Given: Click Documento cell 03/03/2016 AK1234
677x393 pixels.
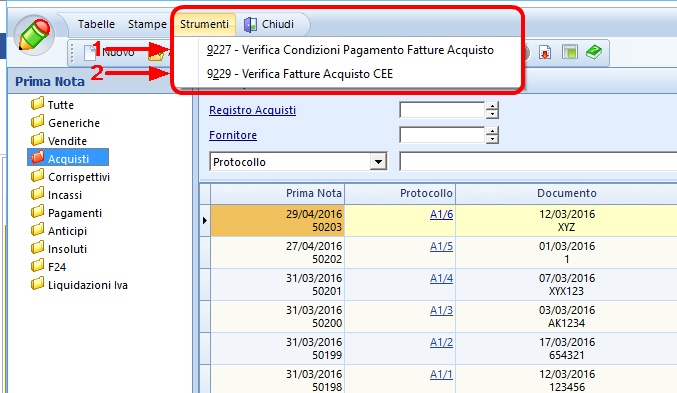Looking at the screenshot, I should pyautogui.click(x=566, y=317).
